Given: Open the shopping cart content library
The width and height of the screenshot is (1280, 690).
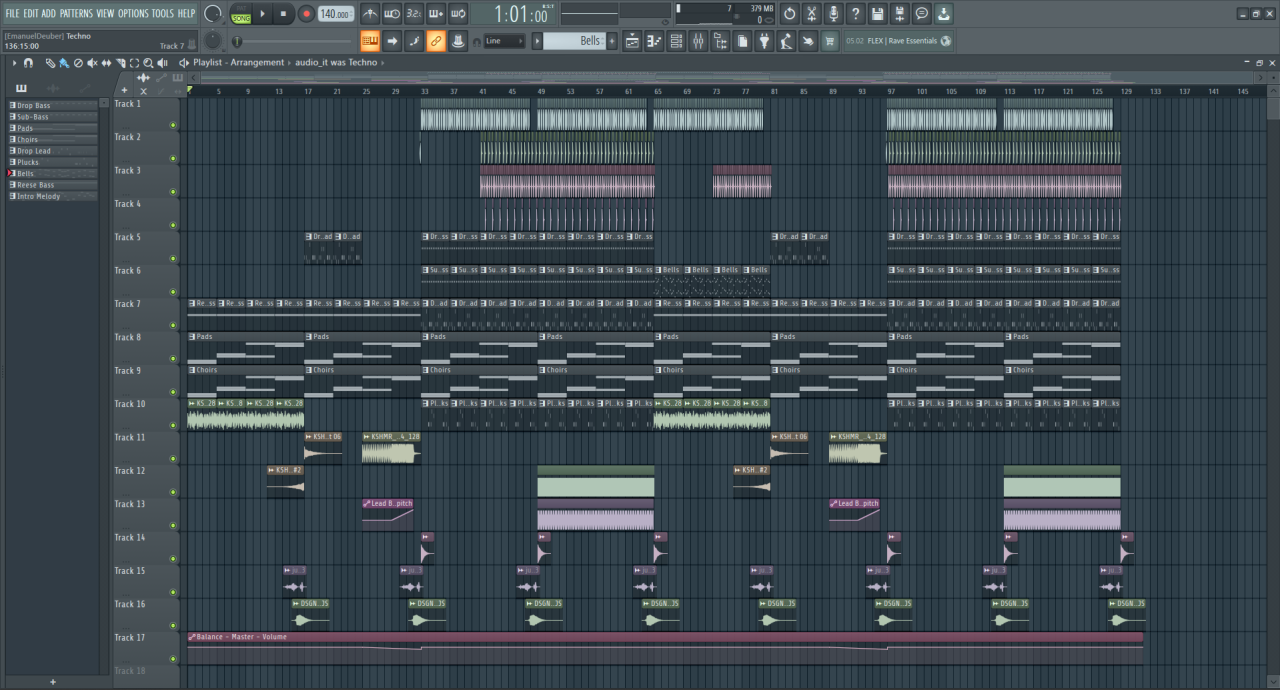Looking at the screenshot, I should (830, 41).
